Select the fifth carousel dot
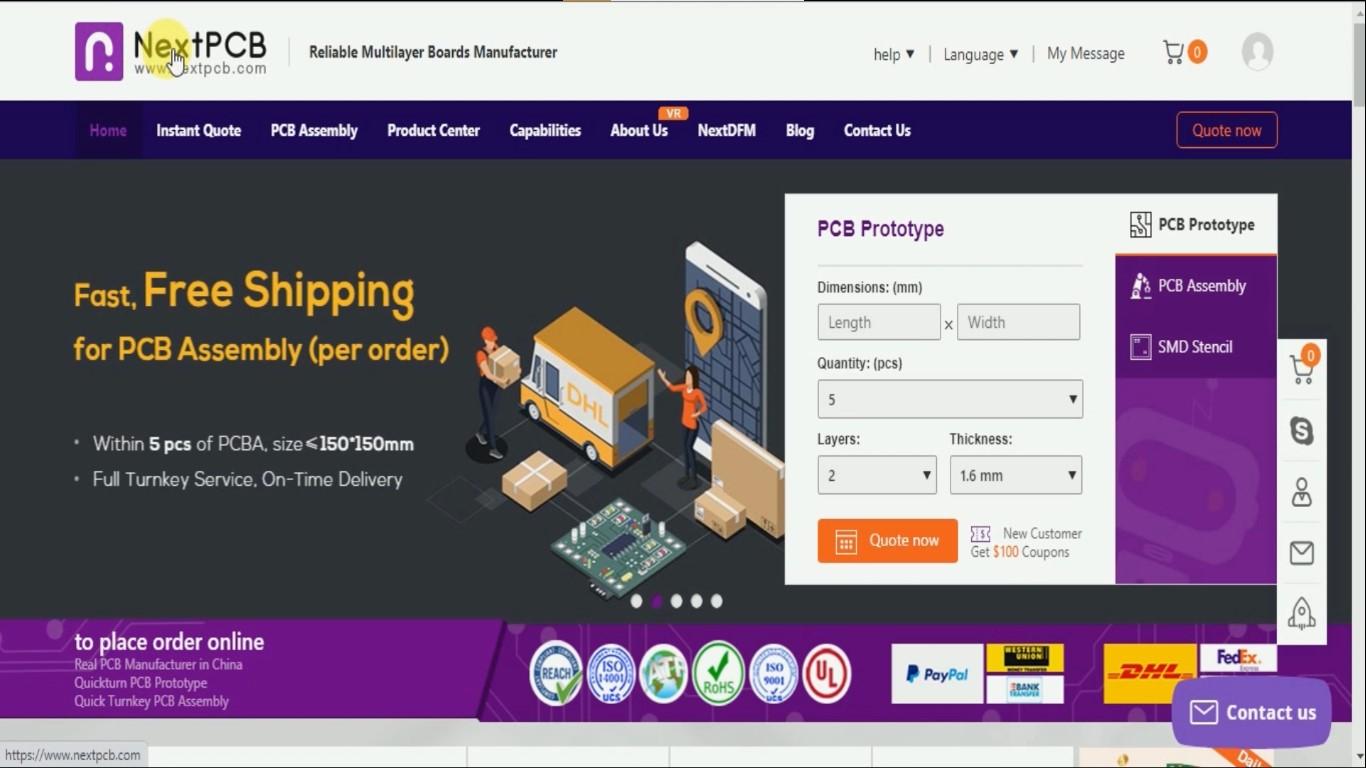 coord(716,601)
